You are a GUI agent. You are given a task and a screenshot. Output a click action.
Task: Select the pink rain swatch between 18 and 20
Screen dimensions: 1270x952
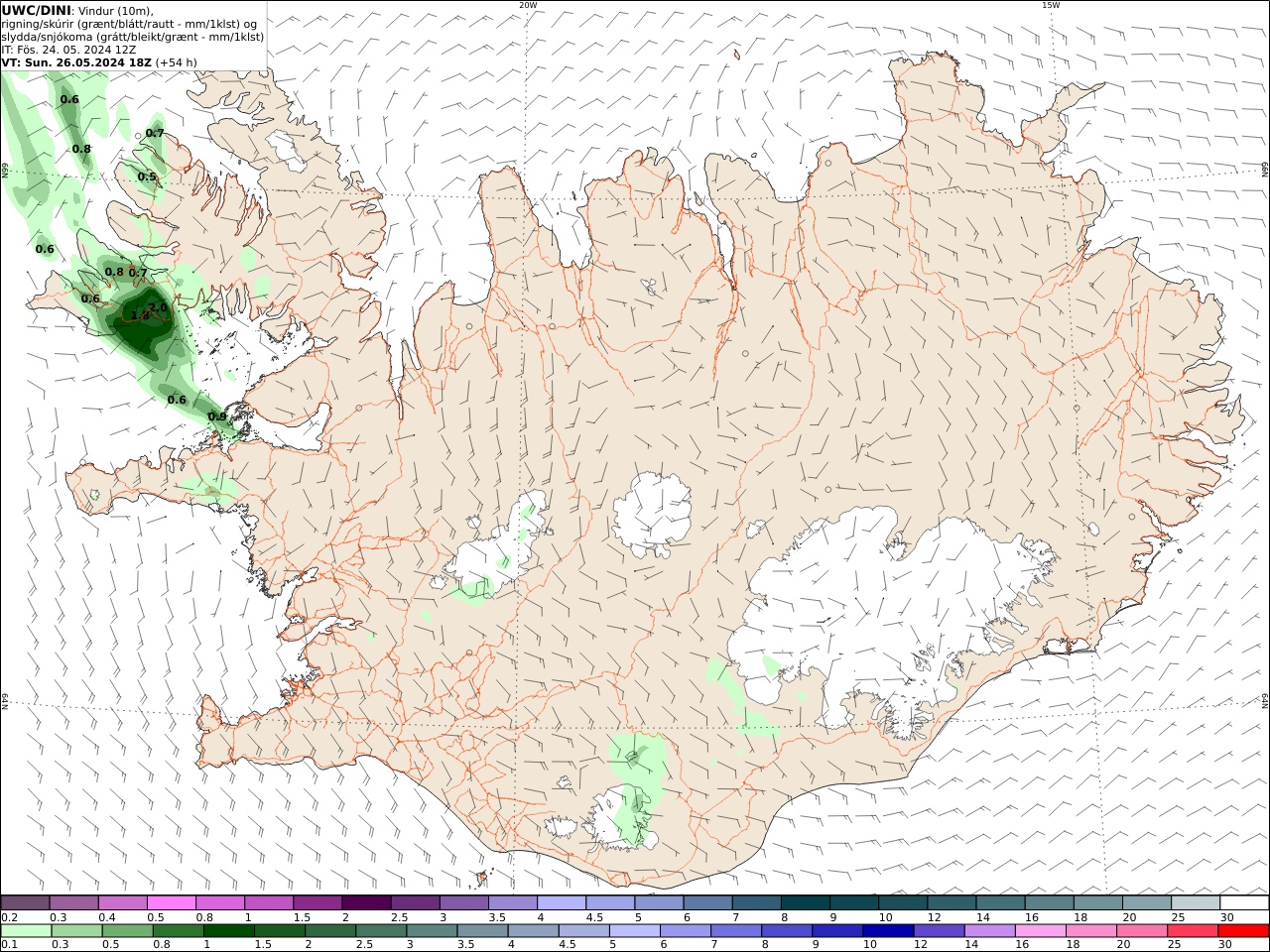(x=1091, y=931)
